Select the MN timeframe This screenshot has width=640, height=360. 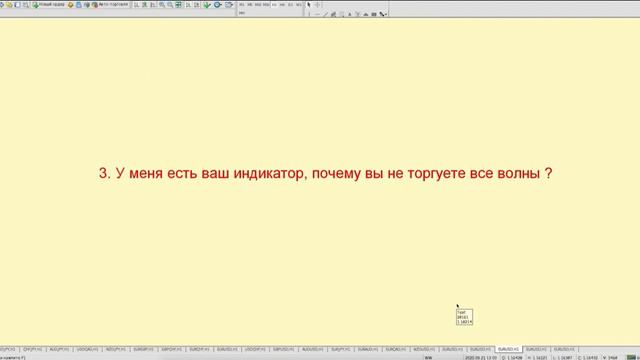242,13
